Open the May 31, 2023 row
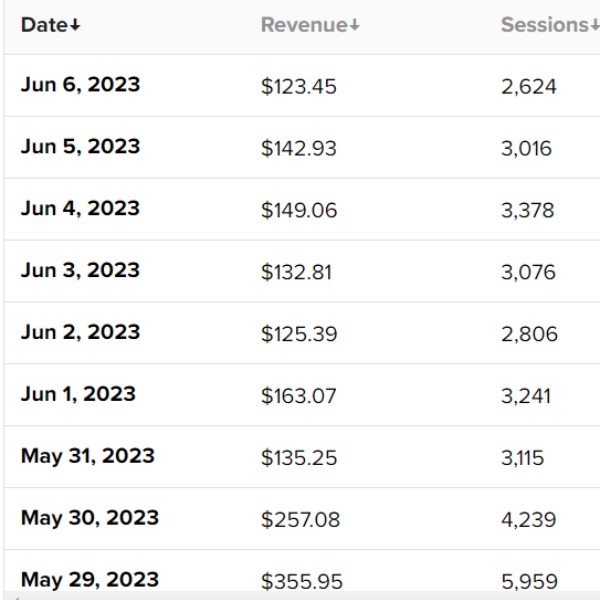This screenshot has width=600, height=600. coord(302,457)
